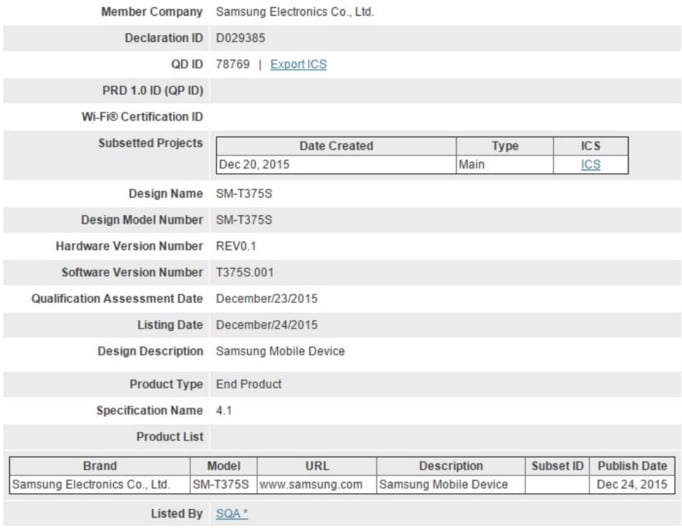682x528 pixels.
Task: Click the Subset ID column header
Action: [x=557, y=466]
